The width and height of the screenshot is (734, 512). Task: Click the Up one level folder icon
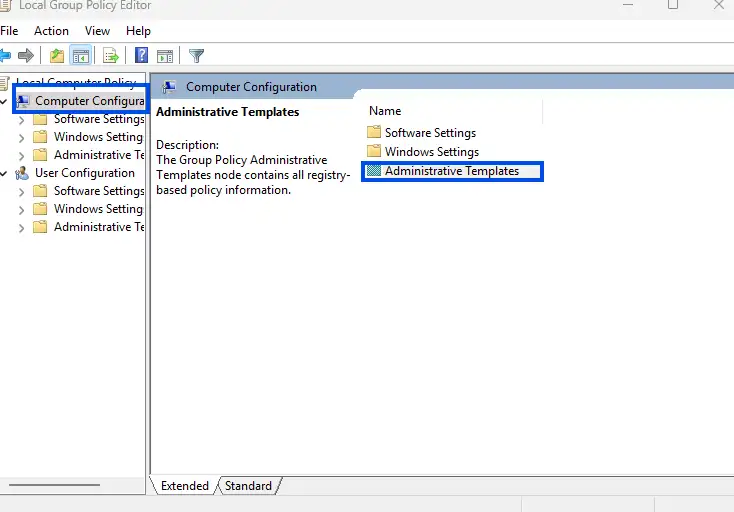[x=57, y=56]
